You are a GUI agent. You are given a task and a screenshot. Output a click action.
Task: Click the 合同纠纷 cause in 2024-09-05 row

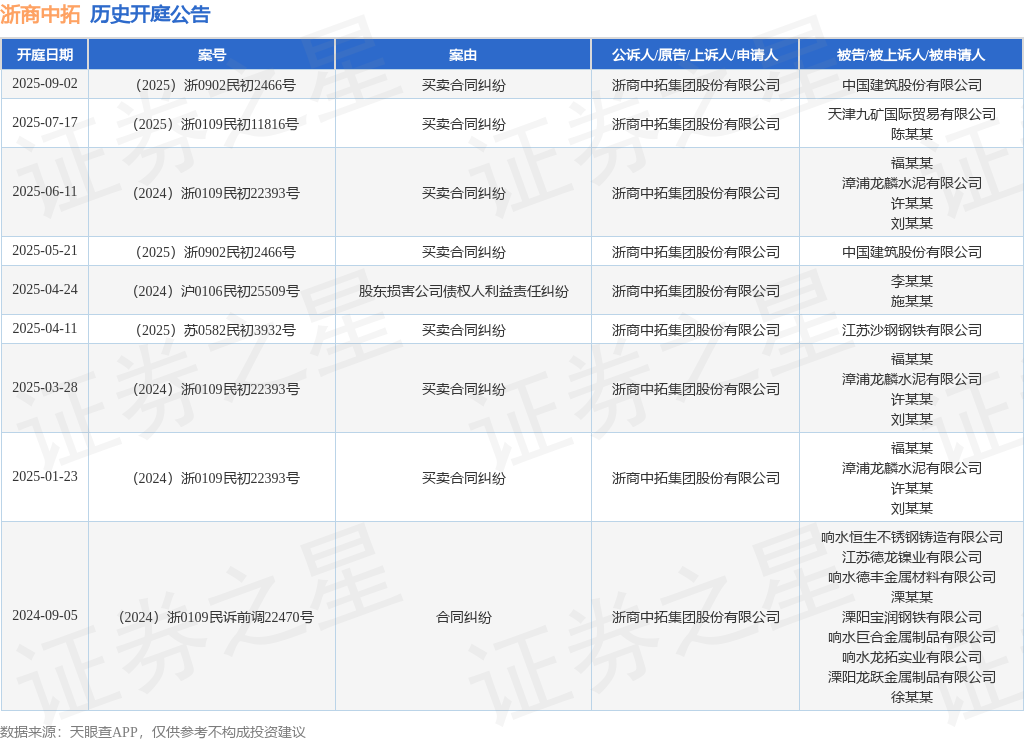click(463, 617)
